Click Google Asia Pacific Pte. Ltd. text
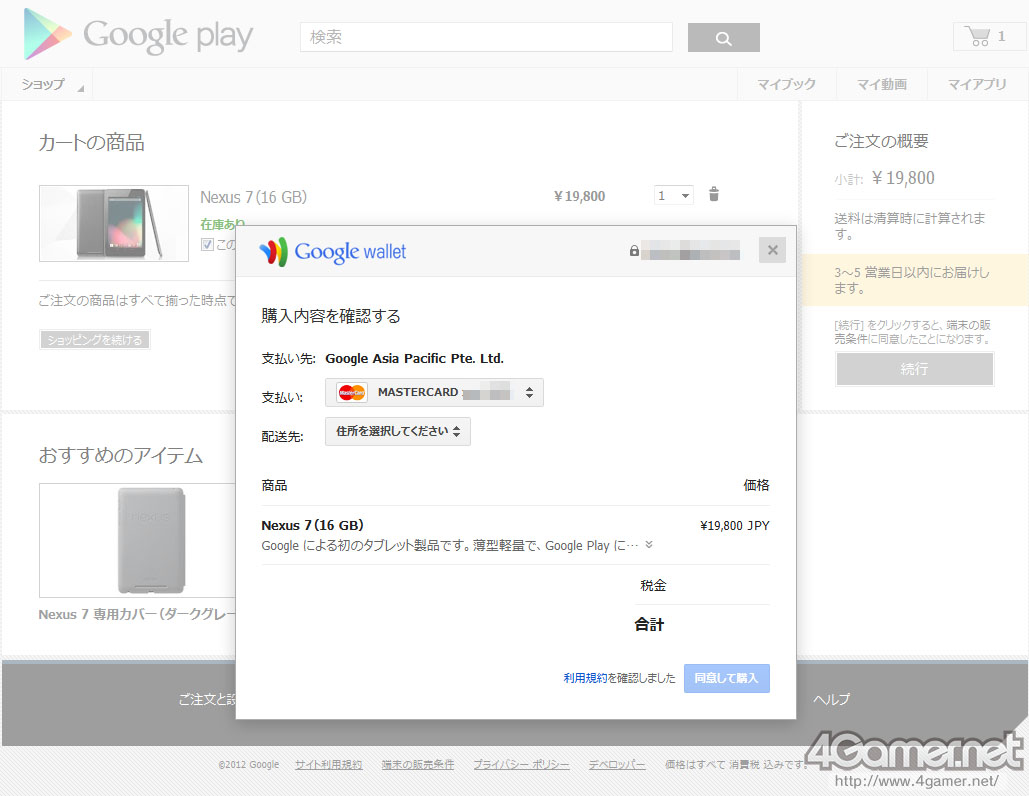Viewport: 1029px width, 796px height. click(x=414, y=358)
